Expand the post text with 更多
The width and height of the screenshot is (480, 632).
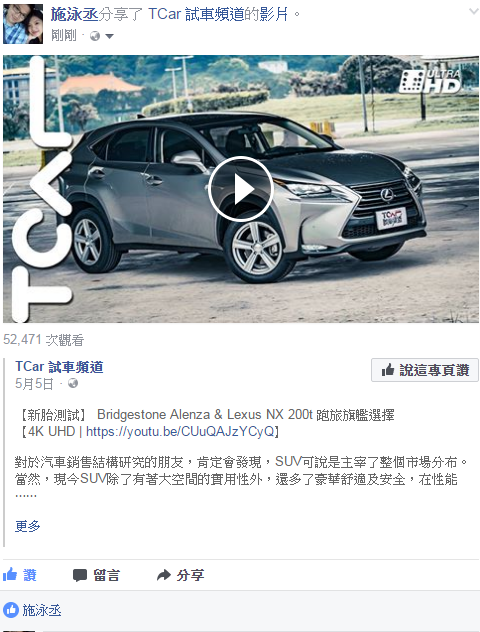click(x=27, y=526)
